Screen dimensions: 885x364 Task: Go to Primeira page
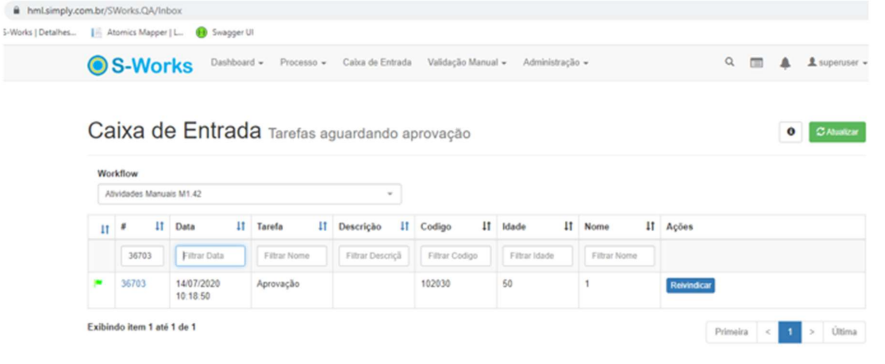pos(731,332)
